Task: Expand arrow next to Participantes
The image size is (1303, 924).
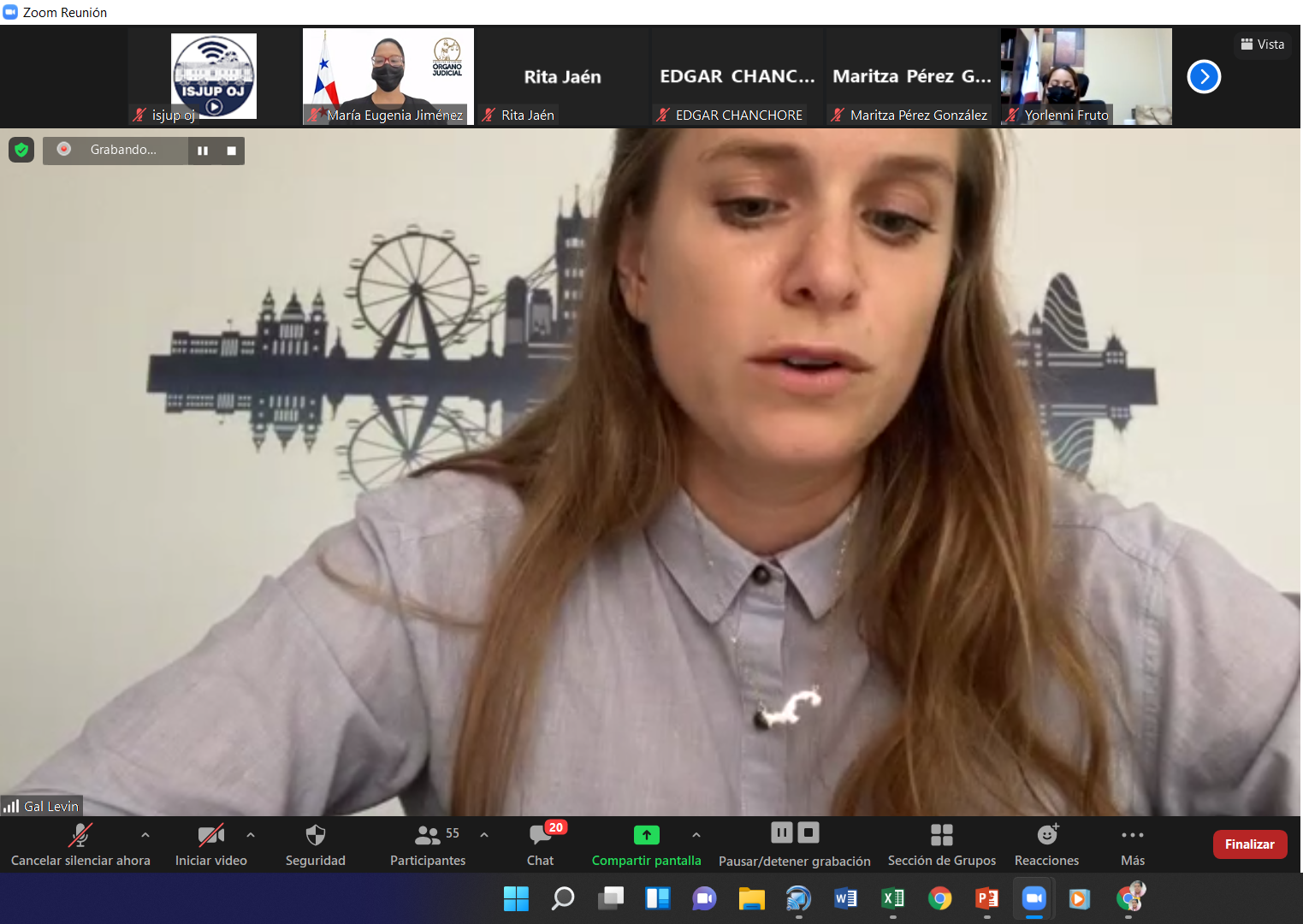Action: click(x=484, y=835)
